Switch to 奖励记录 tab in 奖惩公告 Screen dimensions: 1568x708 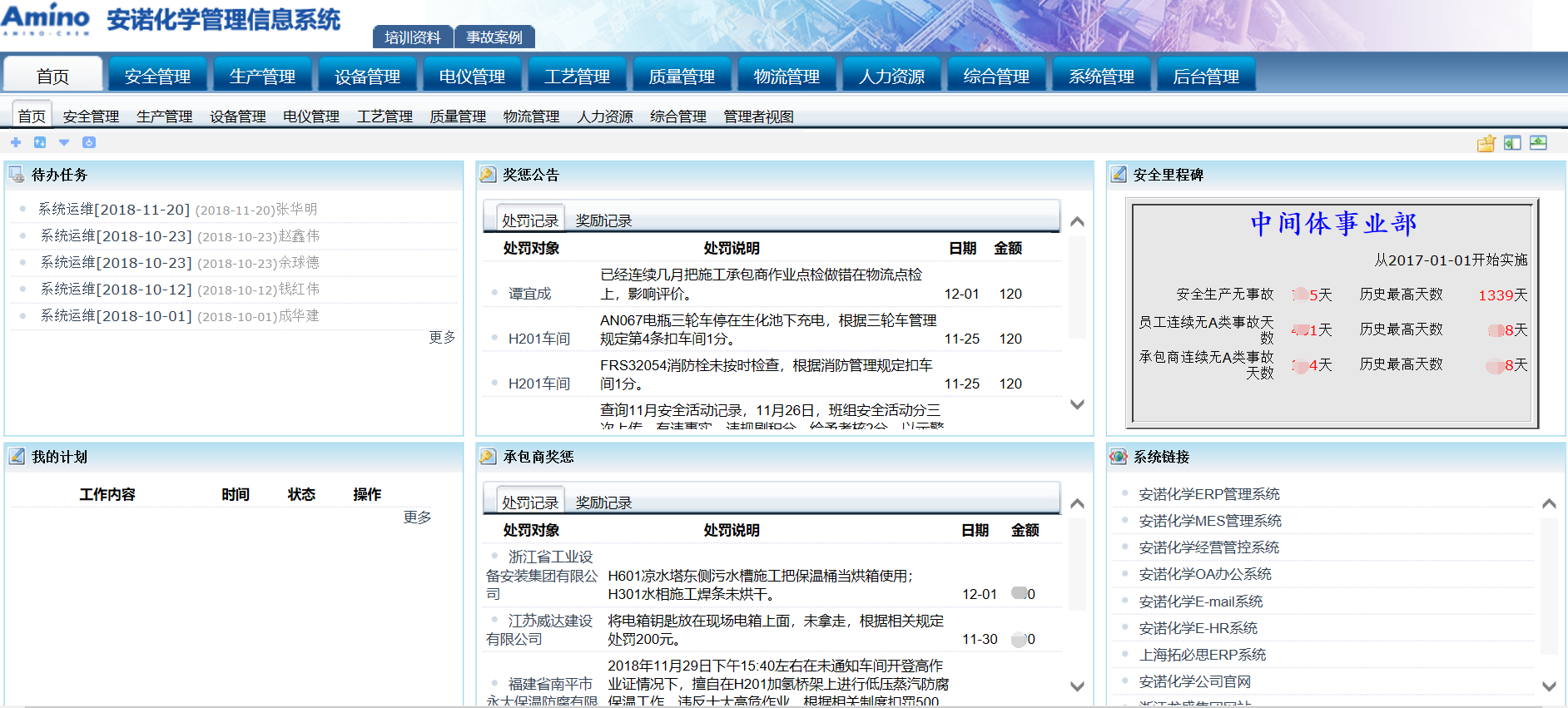click(603, 220)
